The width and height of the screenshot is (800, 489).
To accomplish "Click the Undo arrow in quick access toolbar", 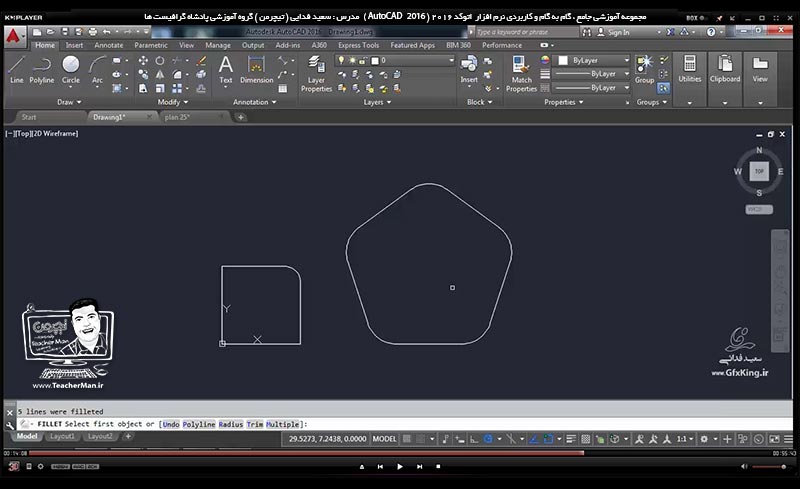I will click(x=106, y=32).
